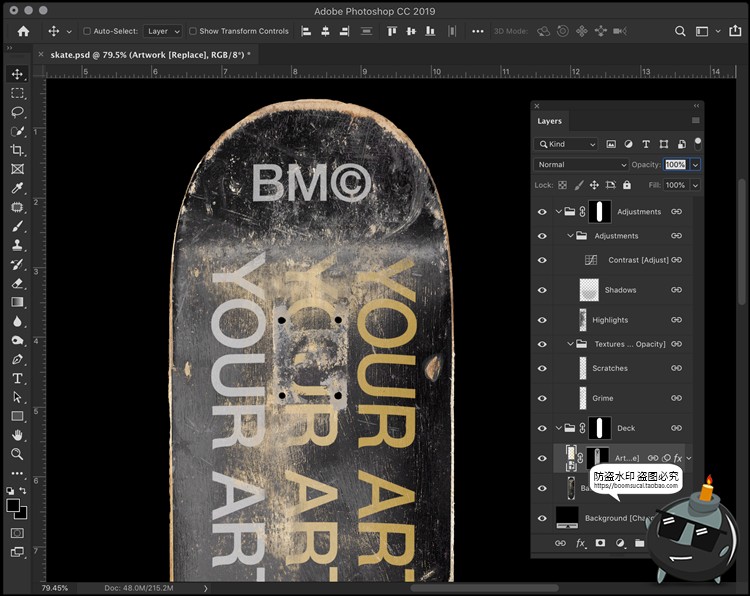
Task: Open the Normal blend mode dropdown
Action: tap(581, 165)
